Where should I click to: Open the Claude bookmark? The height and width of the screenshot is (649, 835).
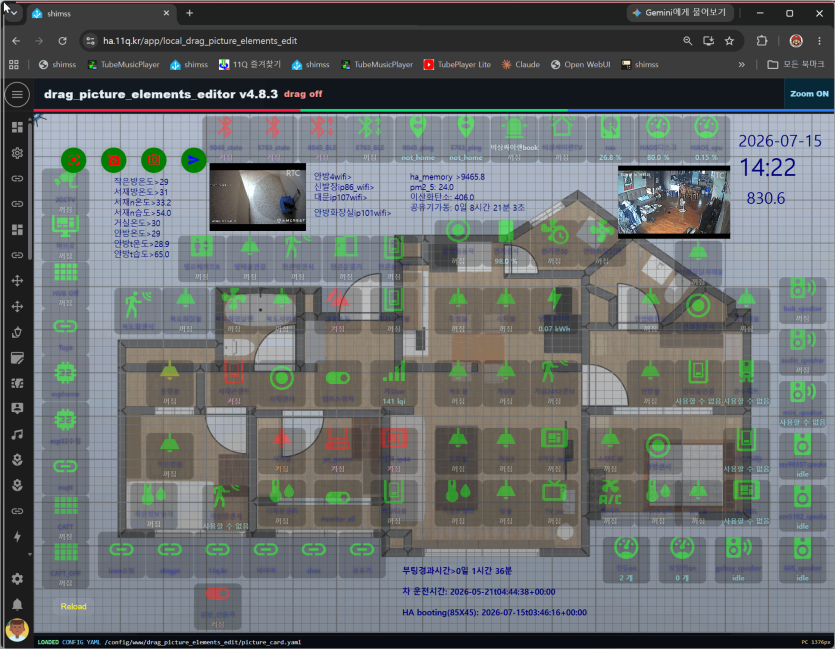[x=521, y=64]
